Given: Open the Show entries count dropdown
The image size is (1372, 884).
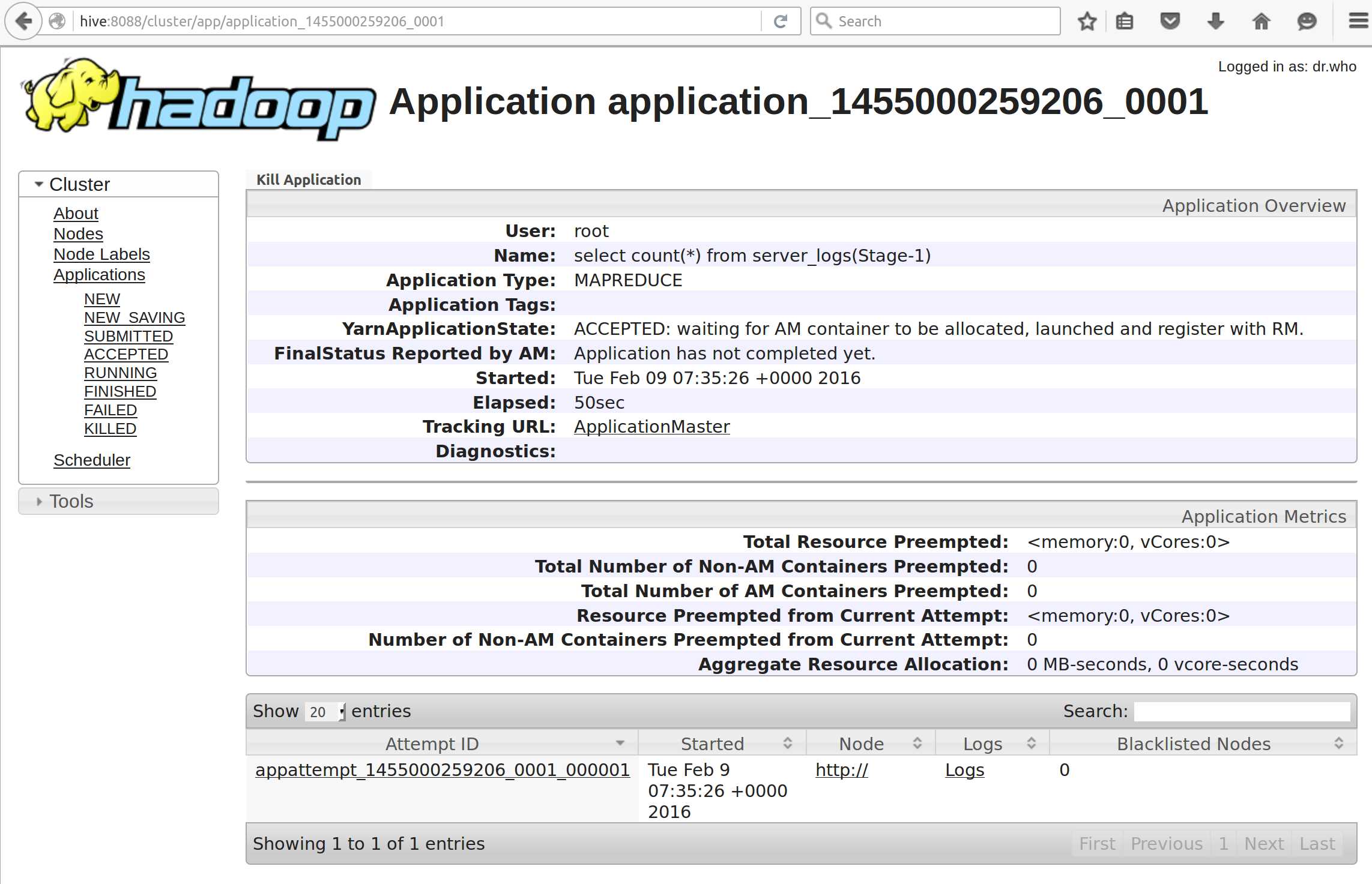Looking at the screenshot, I should coord(324,712).
